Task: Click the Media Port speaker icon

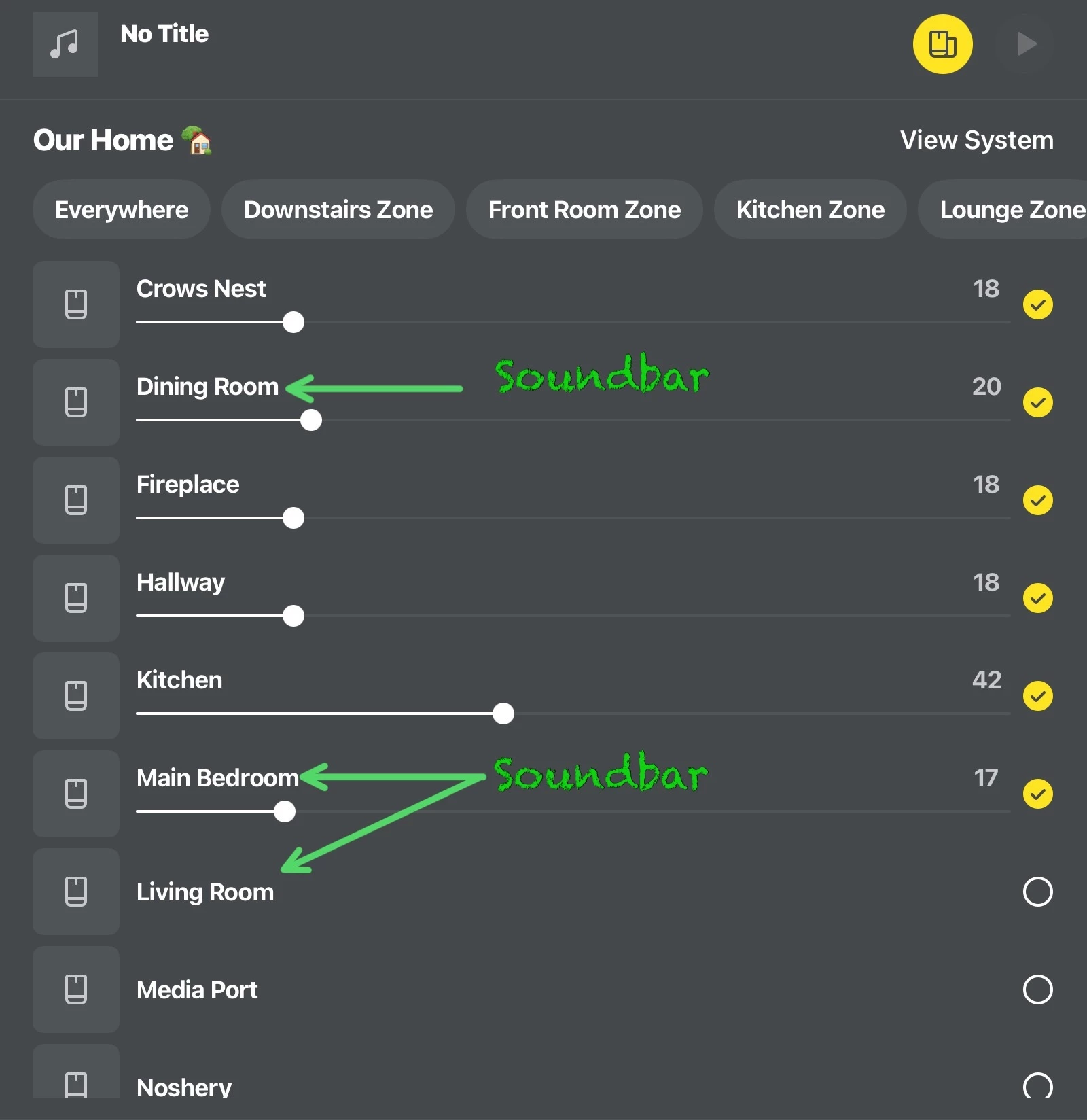Action: coord(76,990)
